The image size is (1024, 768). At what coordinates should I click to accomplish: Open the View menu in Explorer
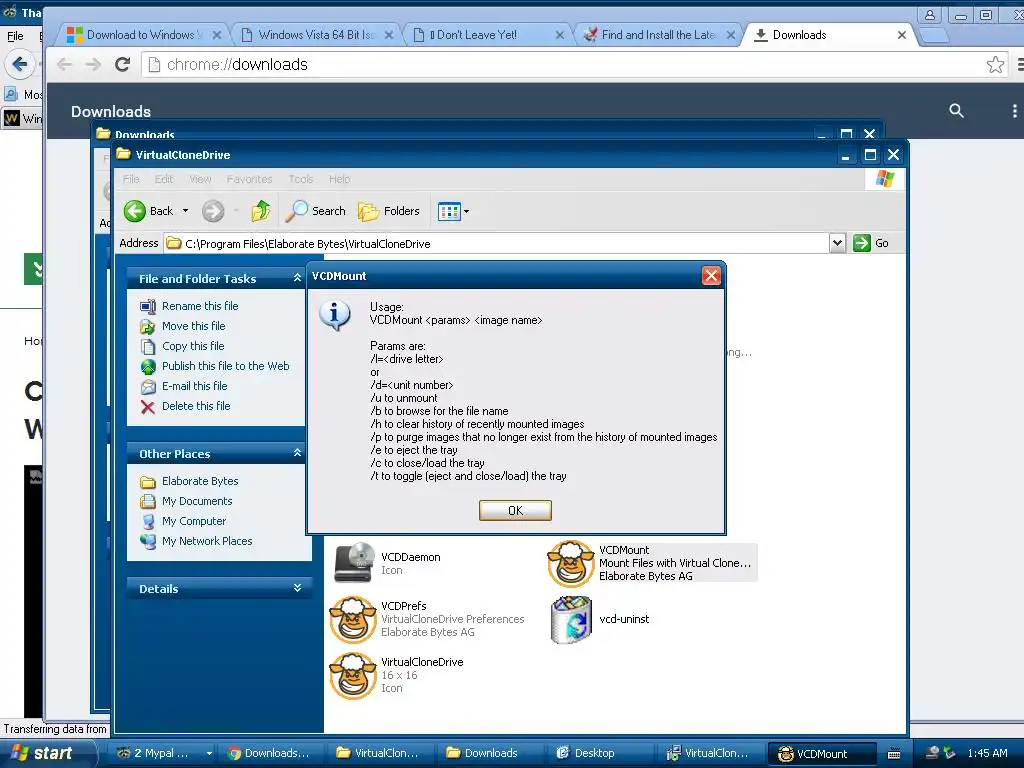pyautogui.click(x=200, y=179)
